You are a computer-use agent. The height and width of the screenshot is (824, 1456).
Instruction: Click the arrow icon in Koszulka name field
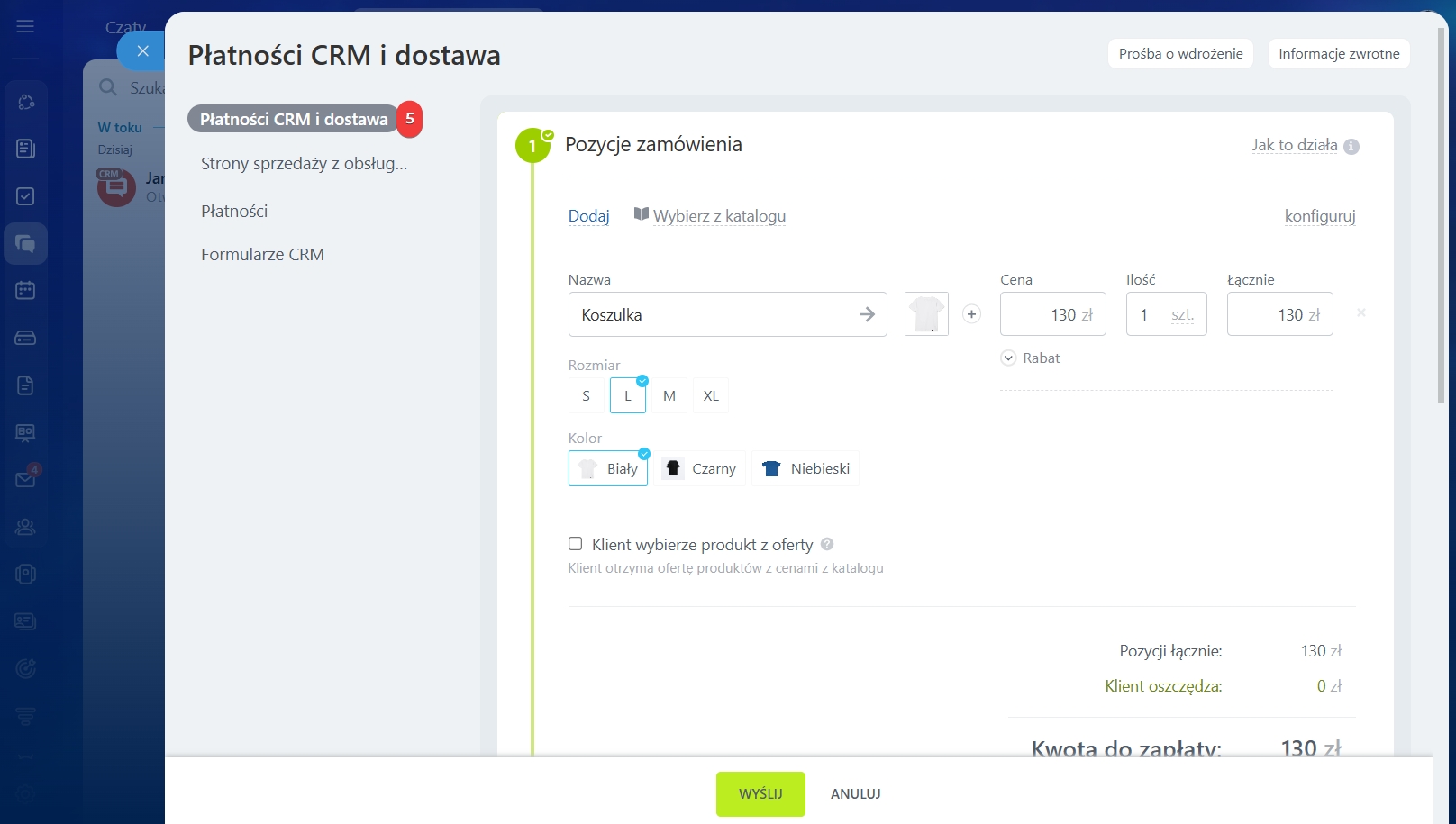867,314
